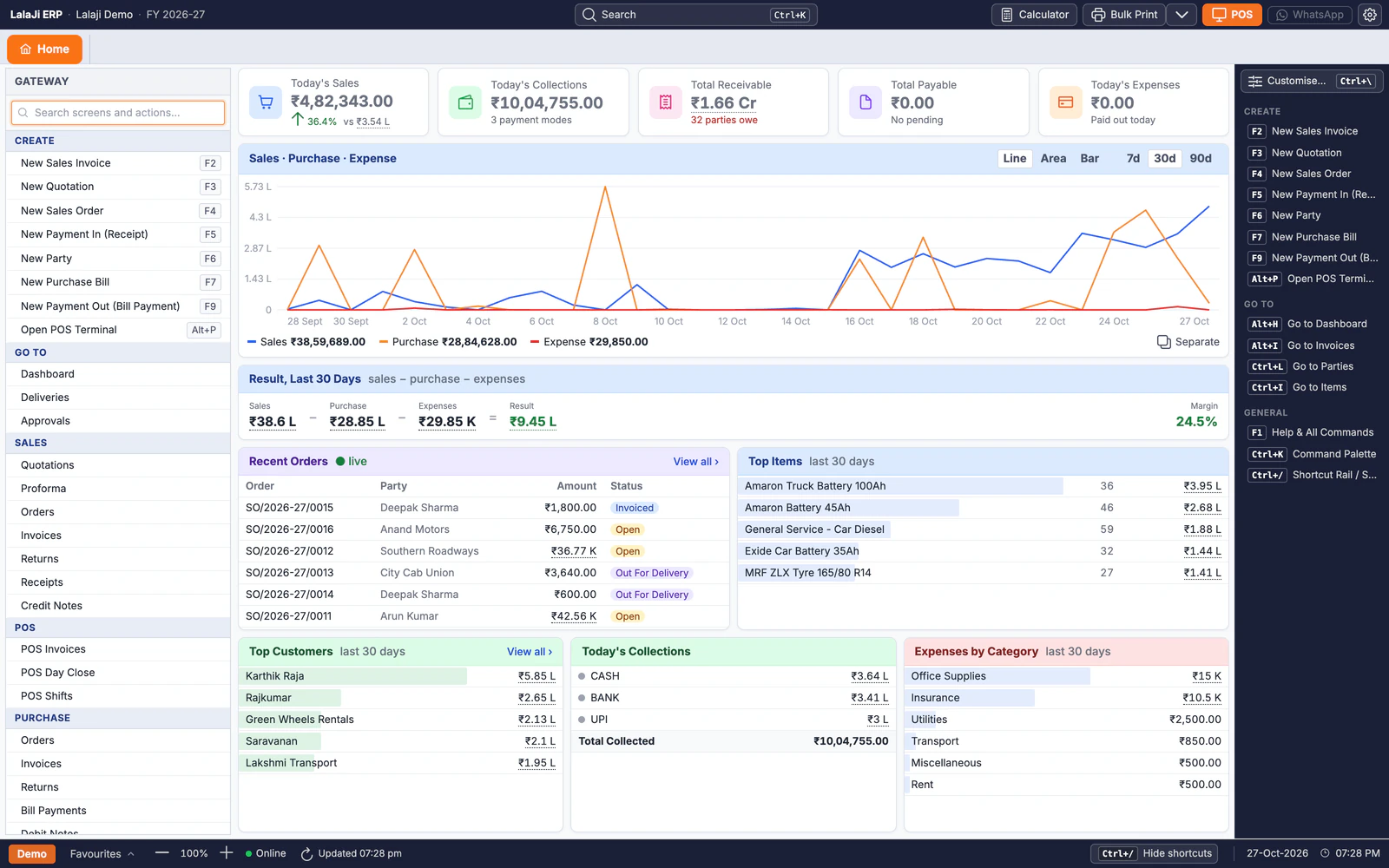Expand the Favourites menu in status bar
Image resolution: width=1389 pixels, height=868 pixels.
pos(102,854)
